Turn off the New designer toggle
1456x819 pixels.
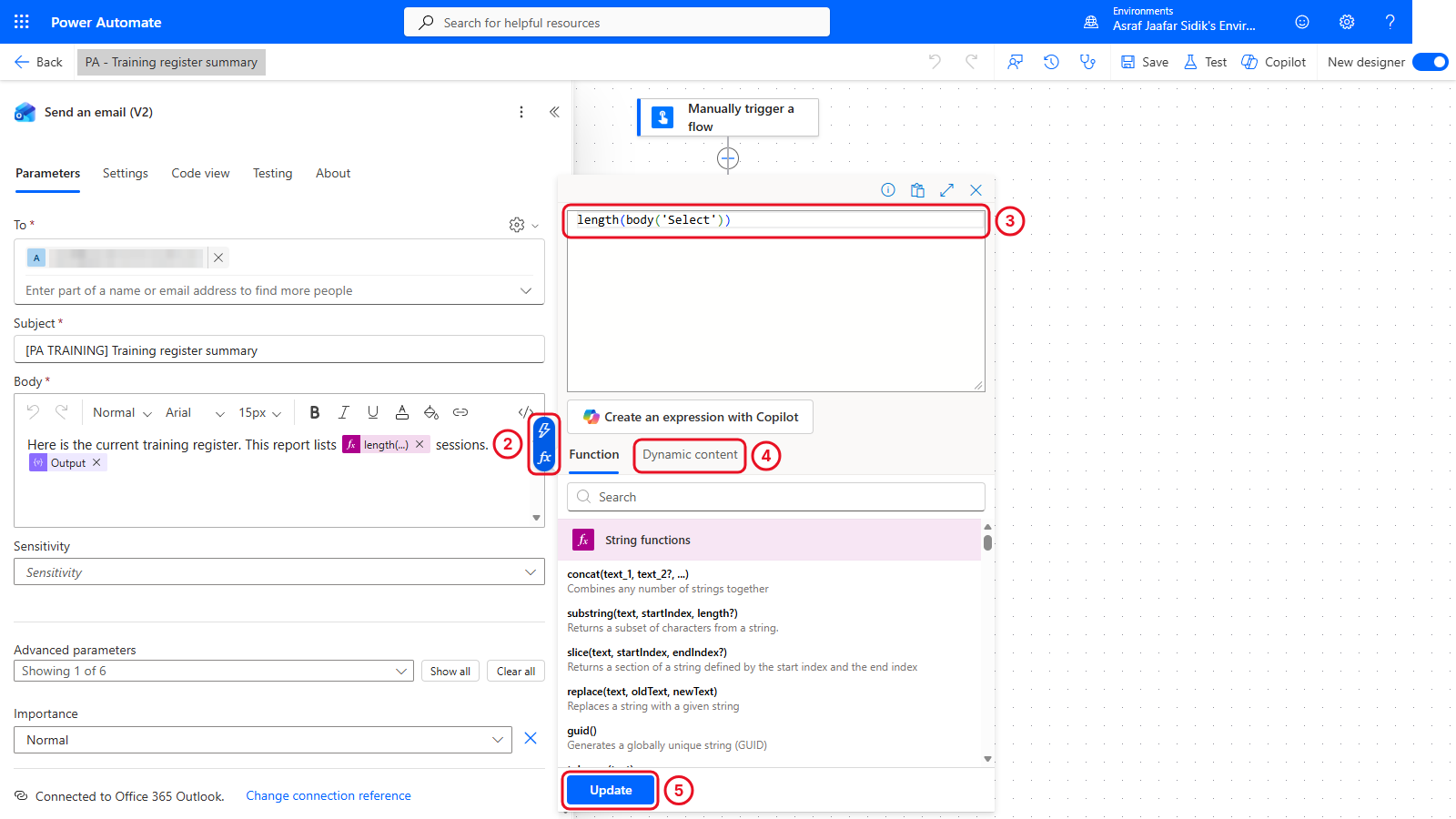tap(1431, 62)
